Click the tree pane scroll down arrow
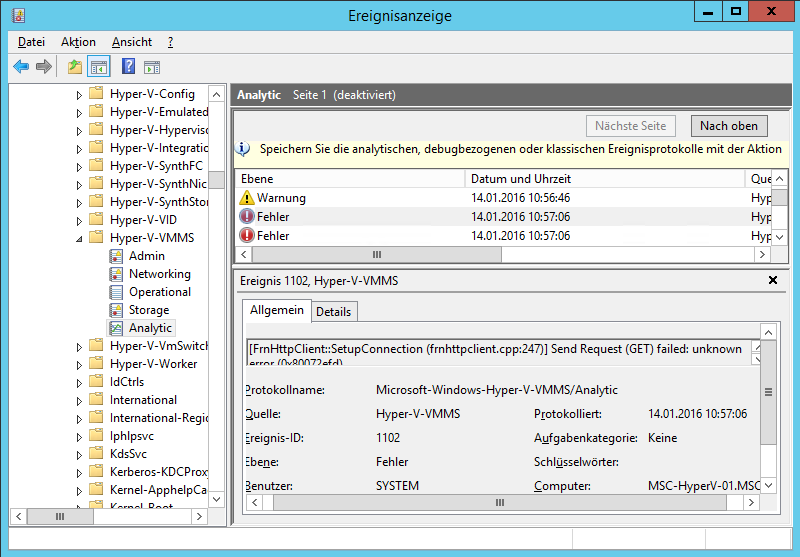This screenshot has height=557, width=800. (217, 499)
